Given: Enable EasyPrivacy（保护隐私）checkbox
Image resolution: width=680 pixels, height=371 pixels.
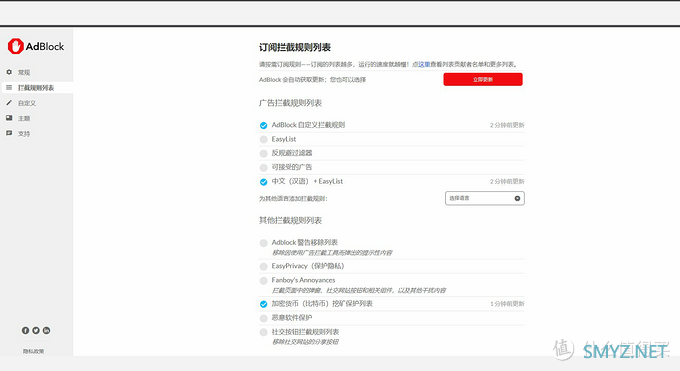Looking at the screenshot, I should click(263, 266).
